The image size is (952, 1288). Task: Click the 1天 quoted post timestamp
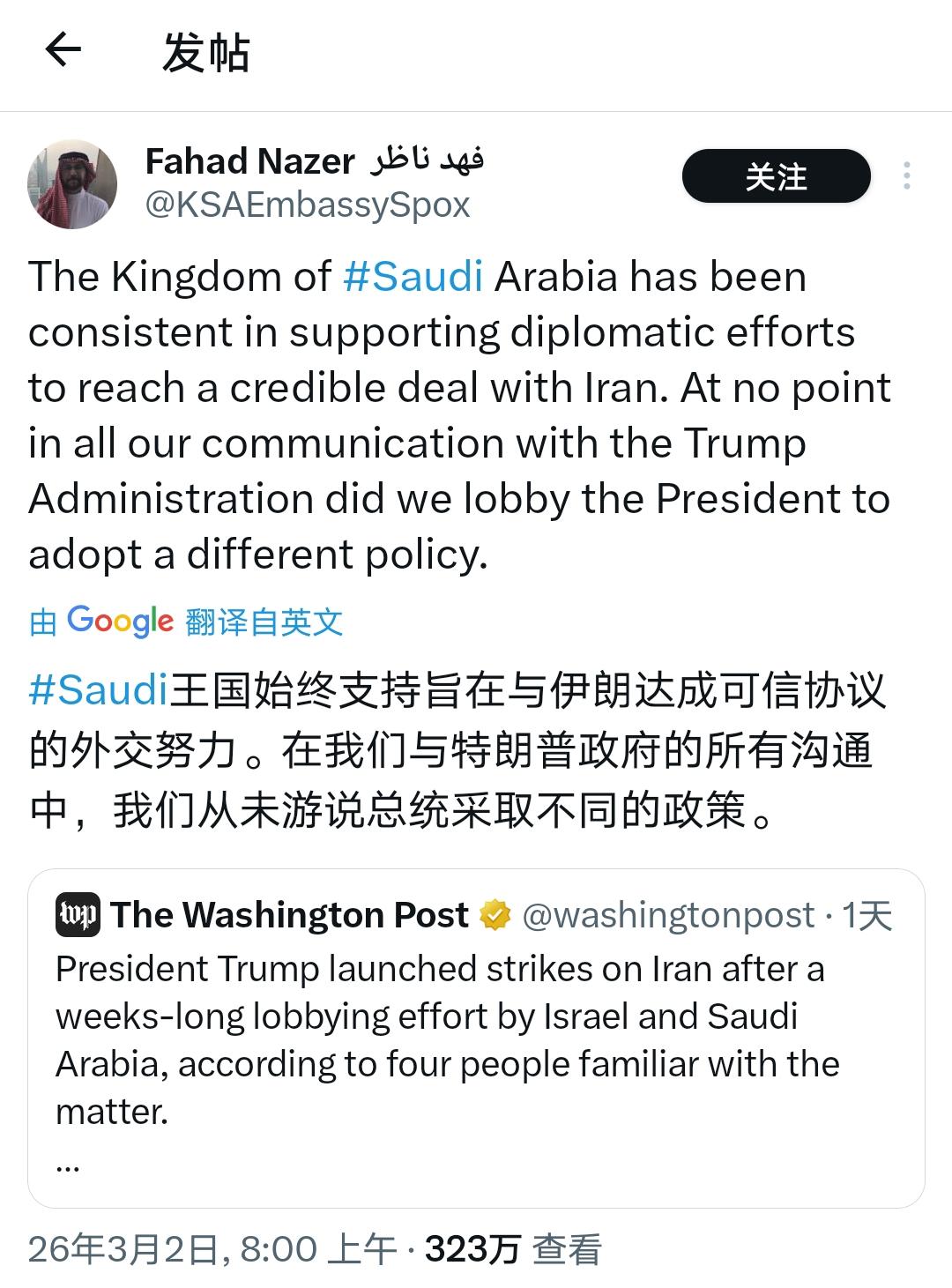click(867, 915)
